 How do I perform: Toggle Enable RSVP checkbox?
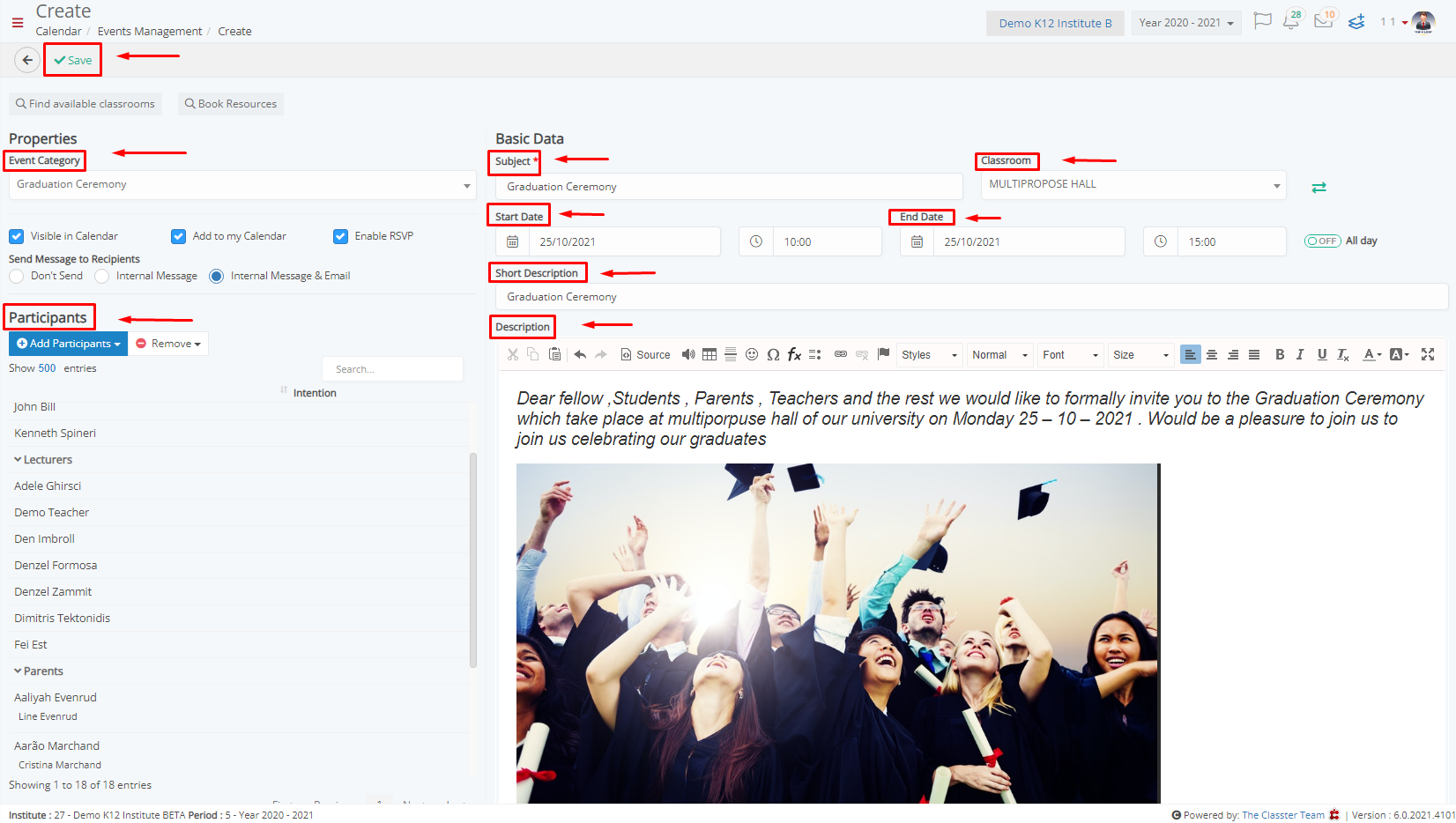(x=340, y=236)
